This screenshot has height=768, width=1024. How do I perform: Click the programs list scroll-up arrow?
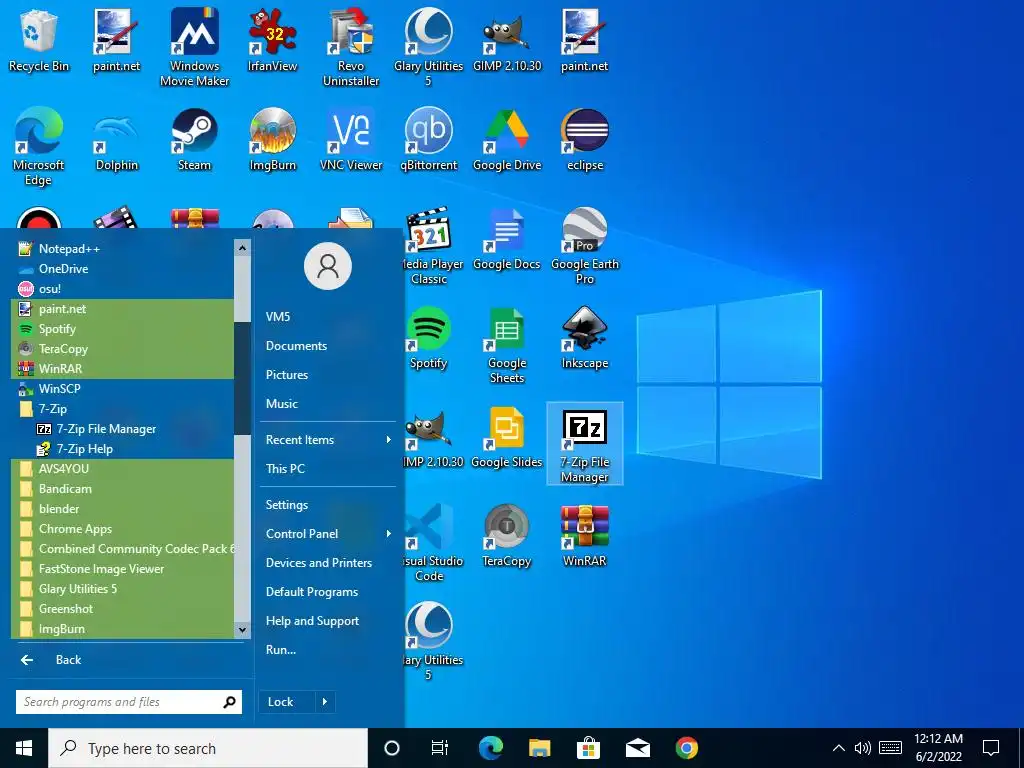242,248
